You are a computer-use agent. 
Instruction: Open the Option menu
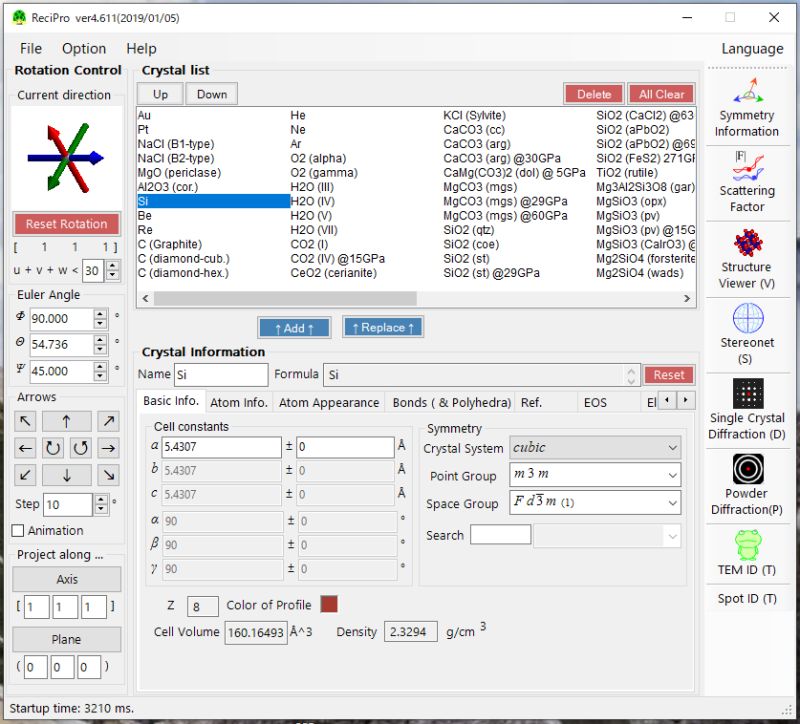pos(84,48)
